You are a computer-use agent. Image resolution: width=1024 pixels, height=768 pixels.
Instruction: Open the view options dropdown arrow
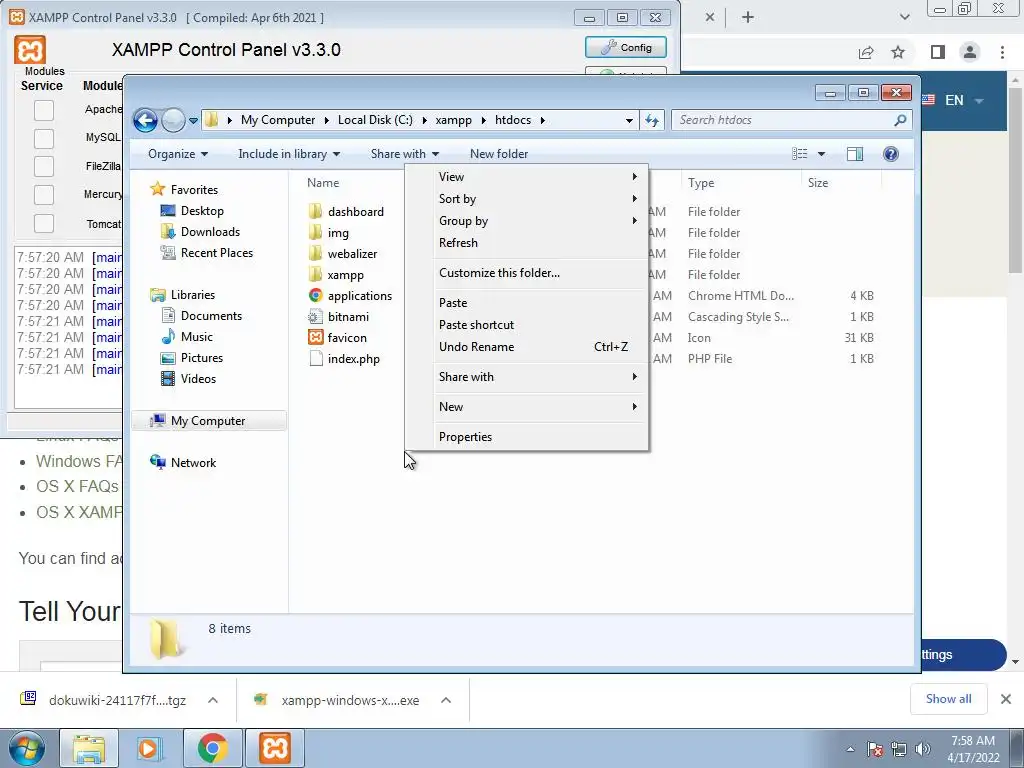coord(822,154)
